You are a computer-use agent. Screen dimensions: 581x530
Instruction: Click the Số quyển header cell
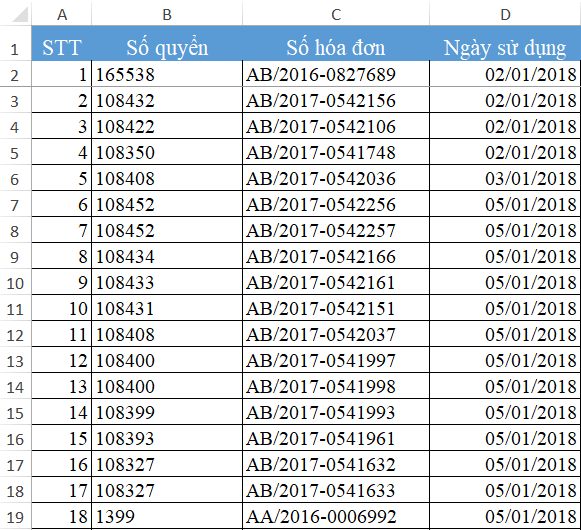click(167, 43)
